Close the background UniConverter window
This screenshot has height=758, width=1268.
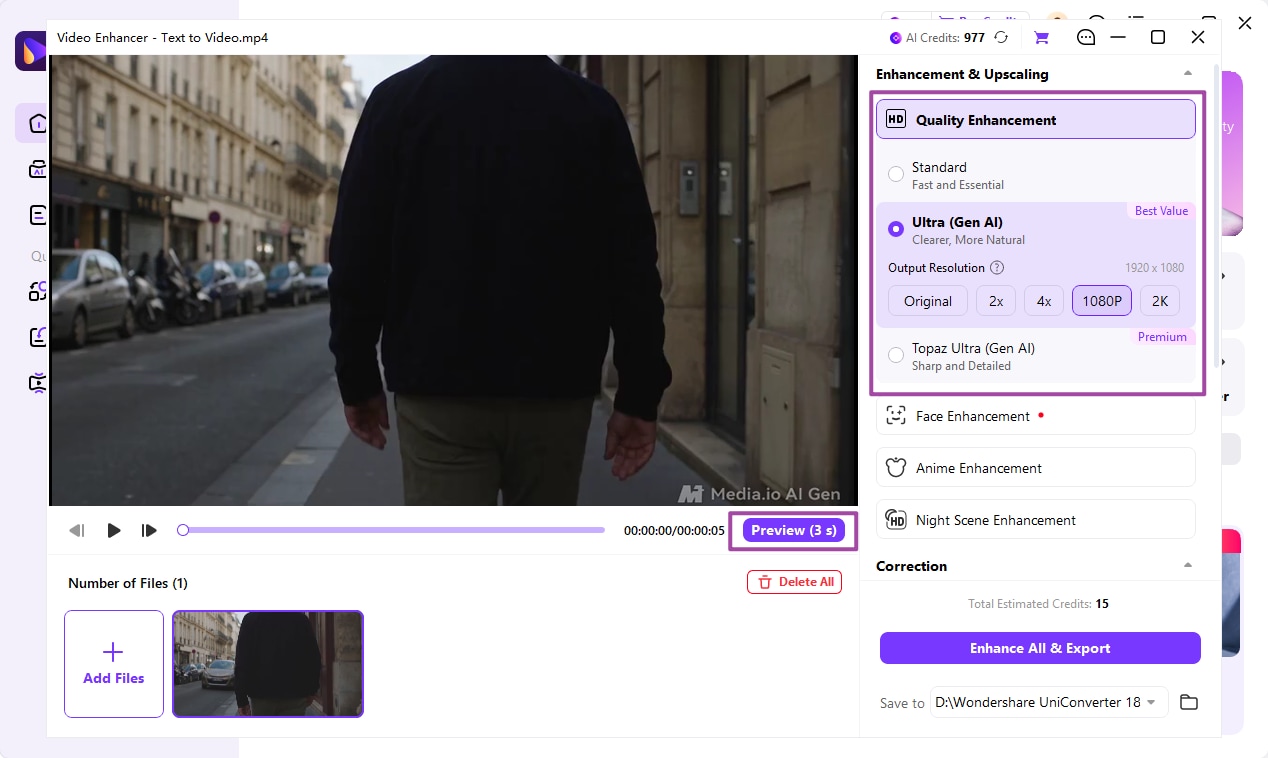coord(1245,22)
